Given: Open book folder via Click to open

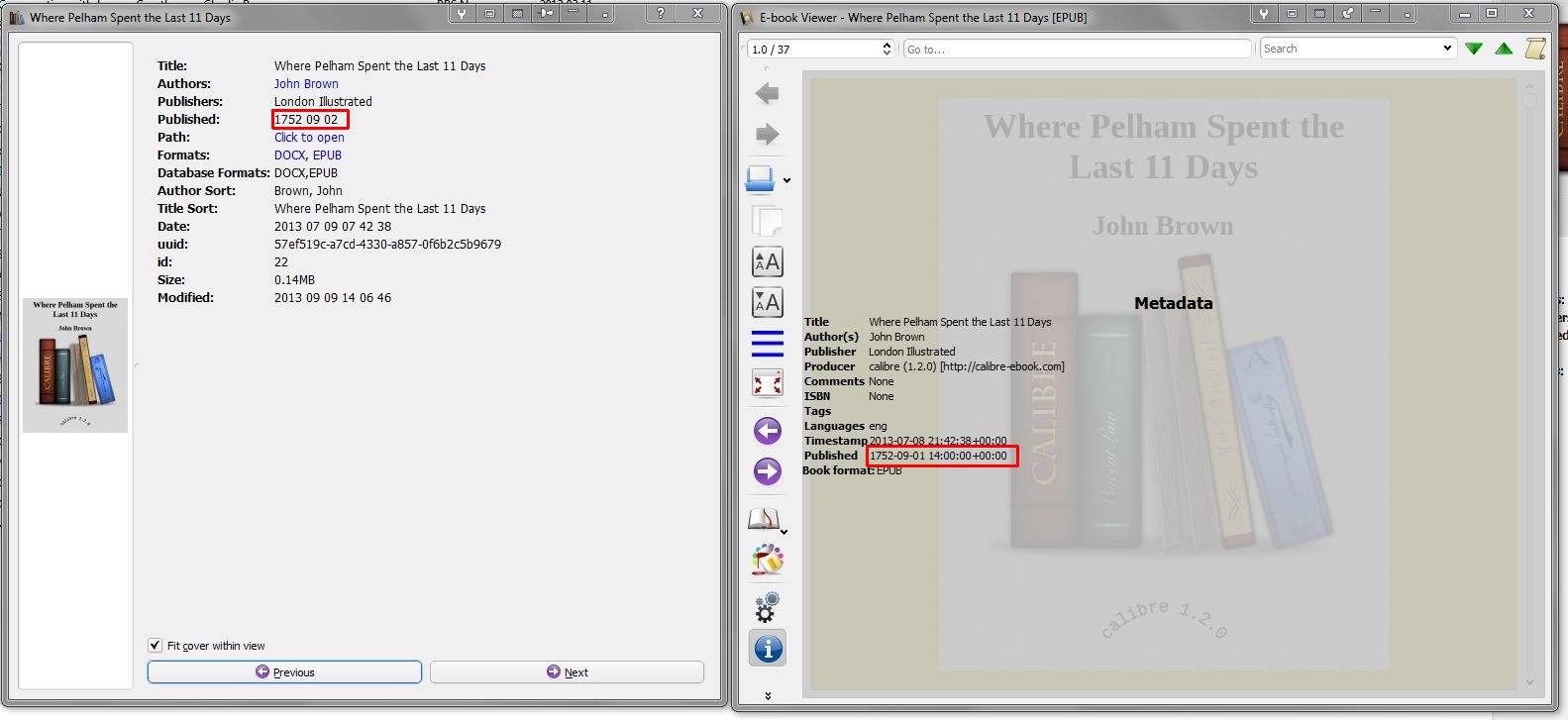Looking at the screenshot, I should click(x=309, y=138).
